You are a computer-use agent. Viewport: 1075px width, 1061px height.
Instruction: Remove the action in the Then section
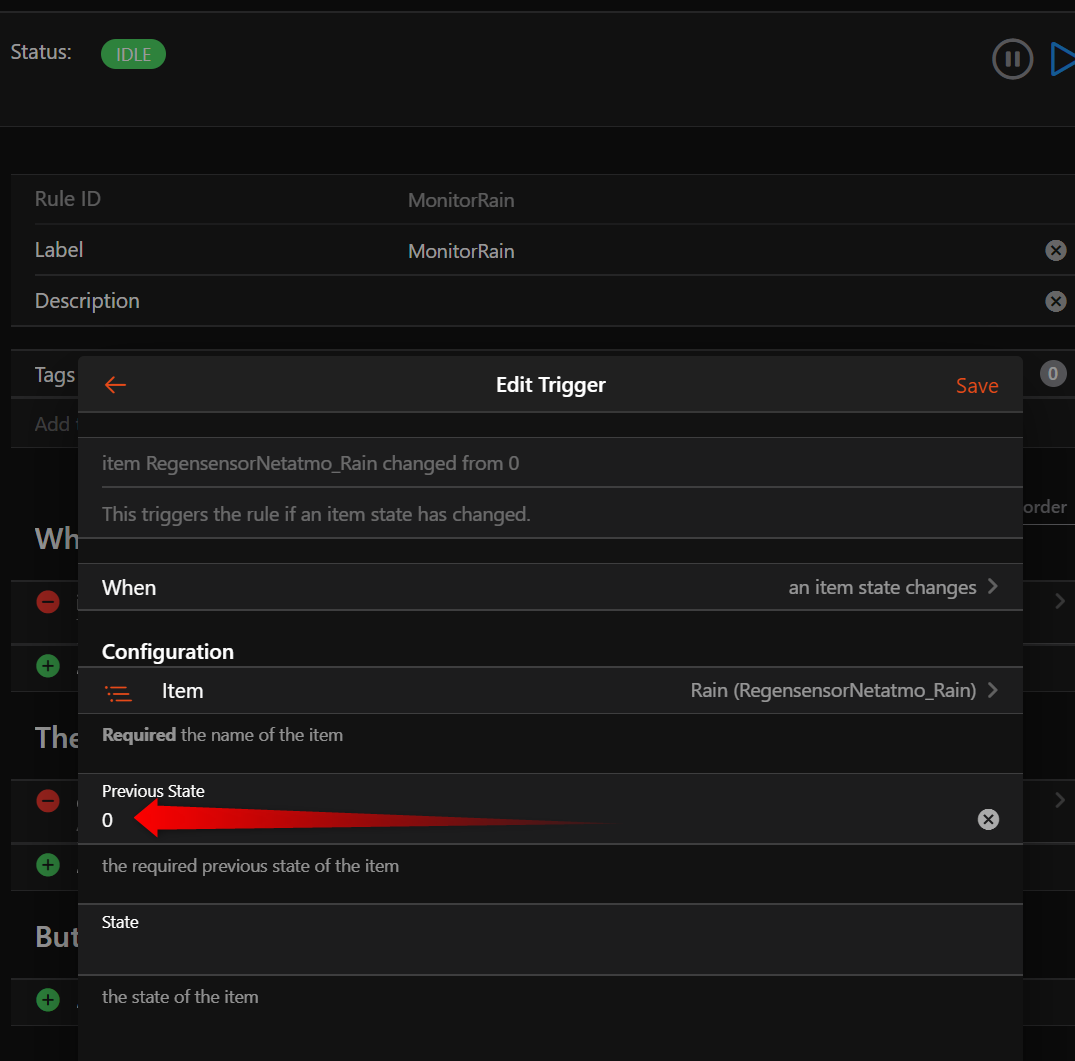coord(48,800)
